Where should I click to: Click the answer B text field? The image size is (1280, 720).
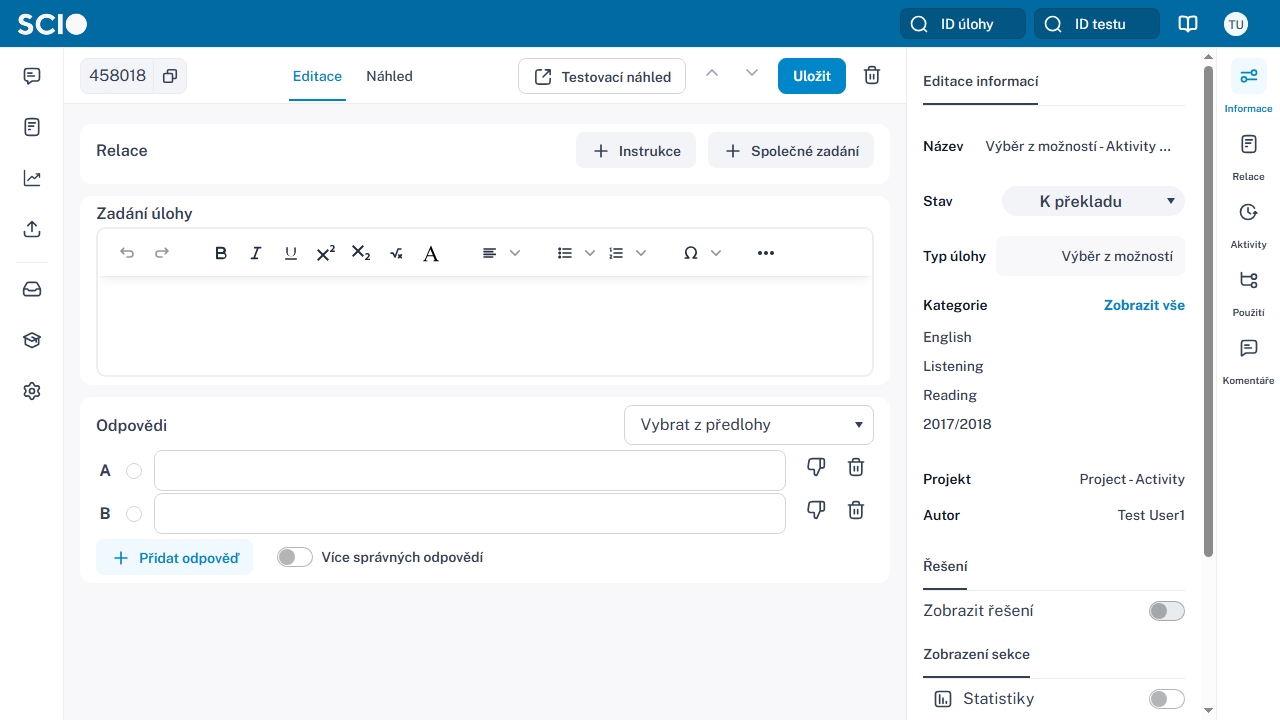[470, 514]
